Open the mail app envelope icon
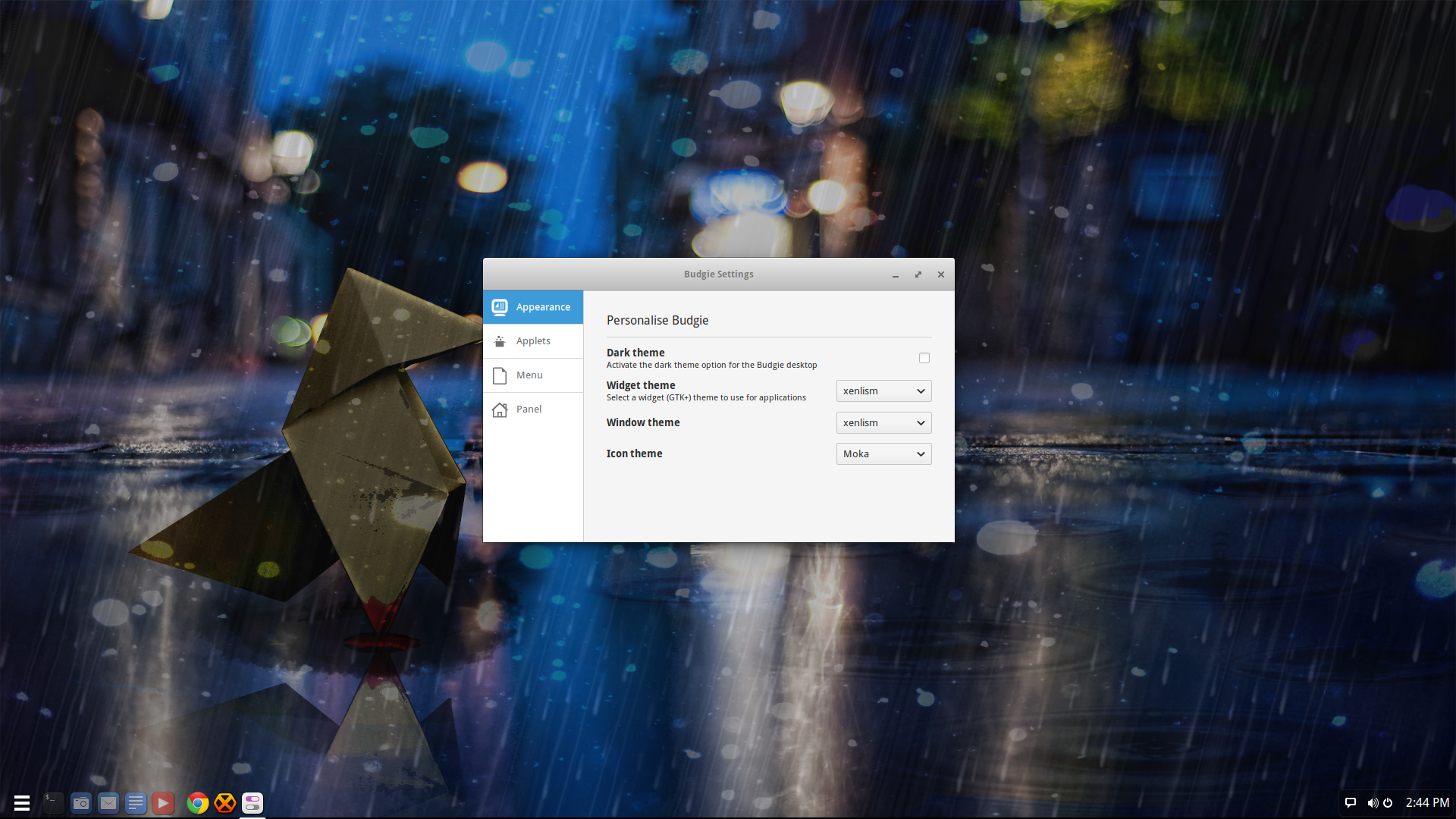1456x819 pixels. [x=108, y=802]
